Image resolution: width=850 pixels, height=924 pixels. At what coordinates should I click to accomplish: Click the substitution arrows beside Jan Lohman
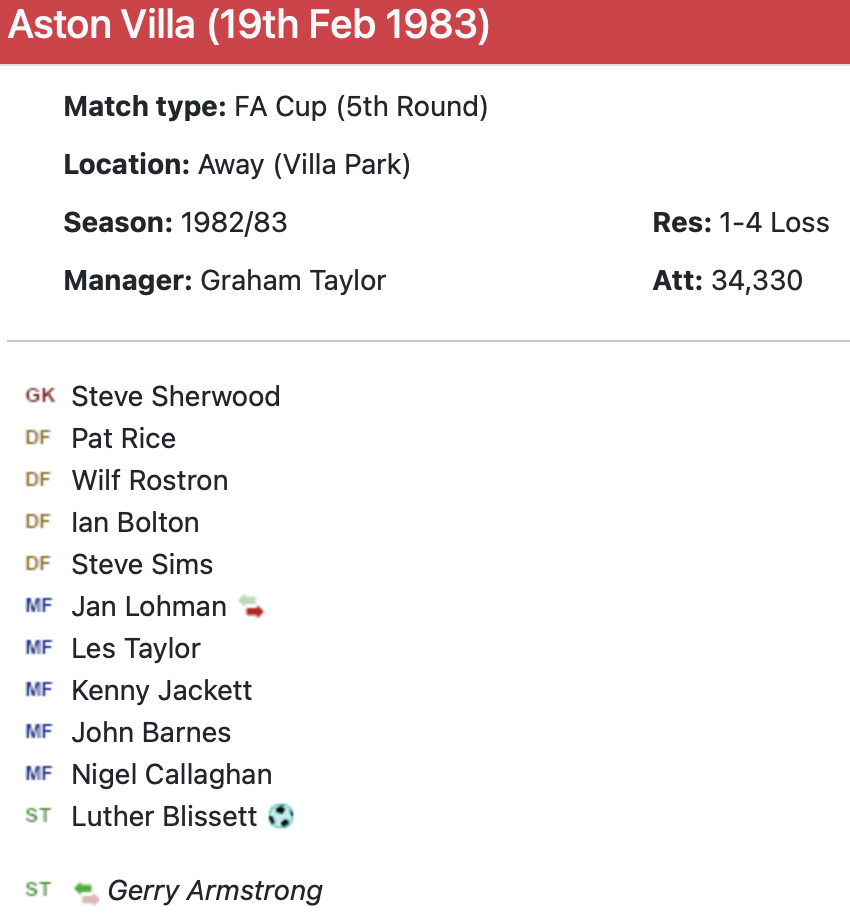pyautogui.click(x=251, y=607)
